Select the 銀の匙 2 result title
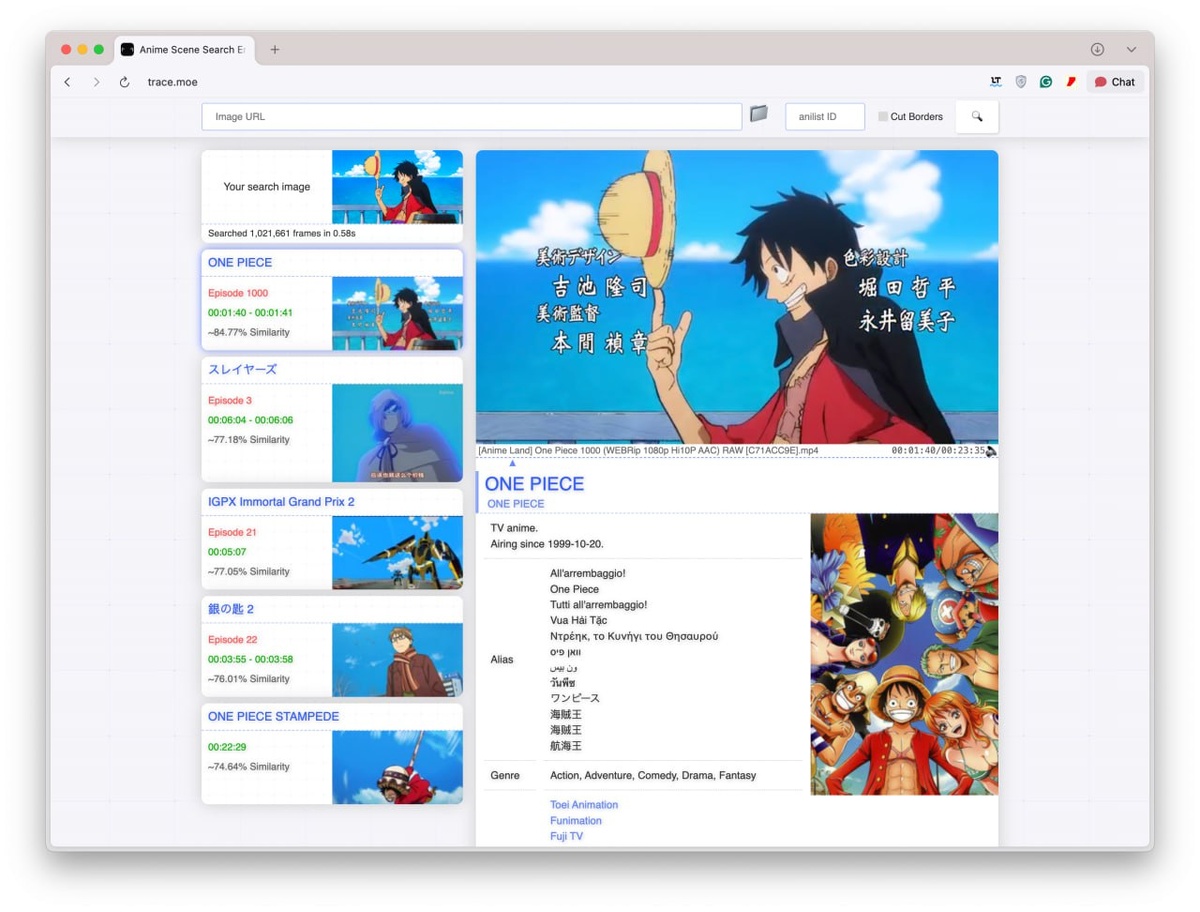The width and height of the screenshot is (1200, 912). (231, 609)
